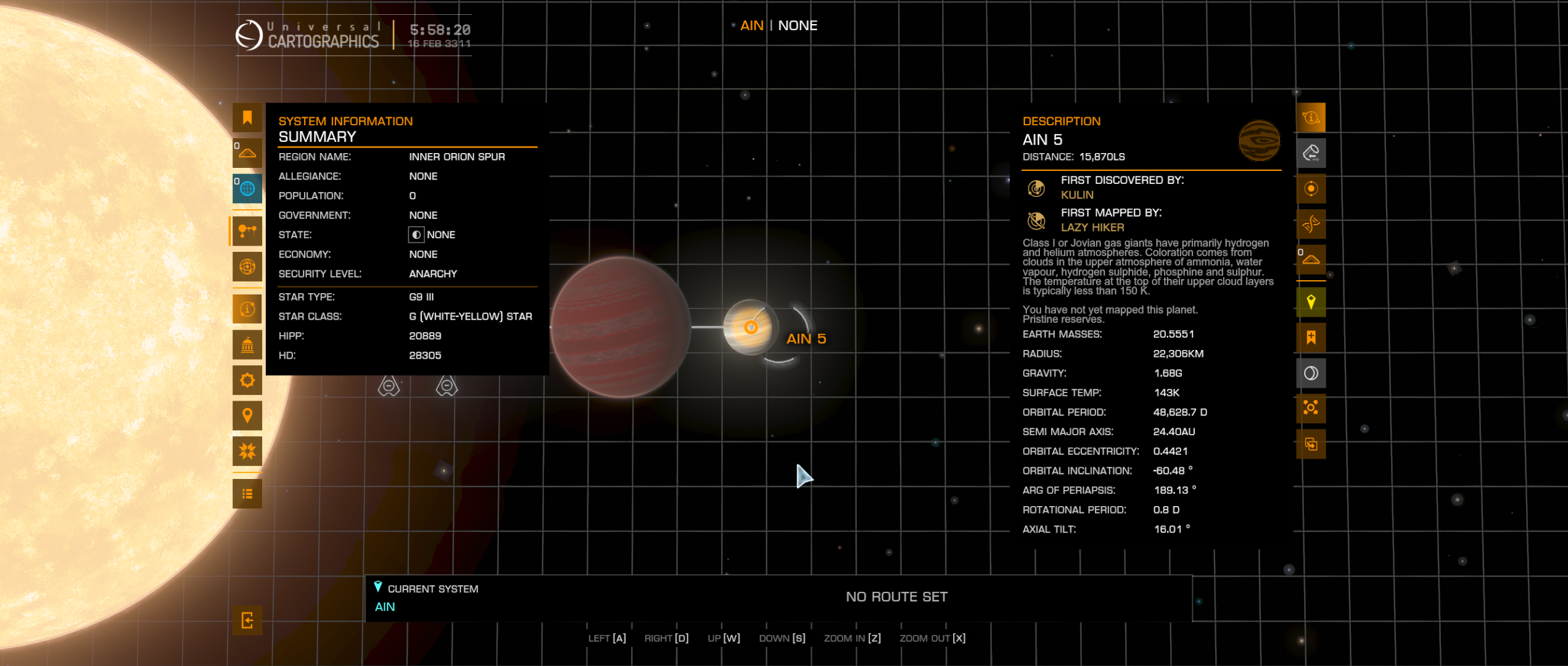Click the right sidebar surface landing icon
This screenshot has height=666, width=1568.
pyautogui.click(x=1311, y=259)
